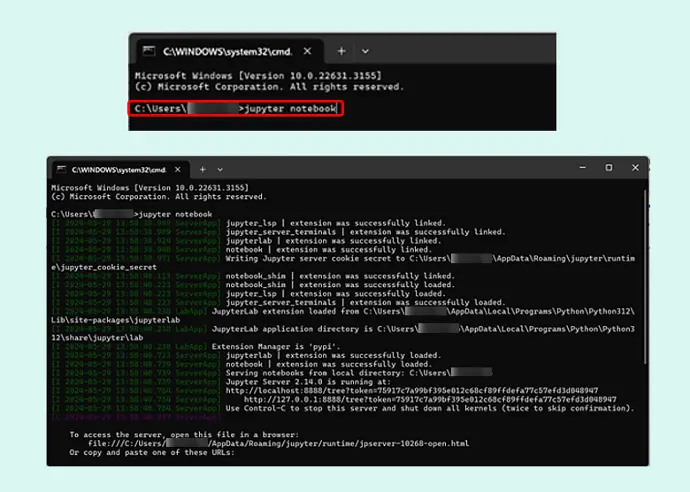
Task: Click 'Jupyter Server 2.14.0 is running at:' line
Action: coord(308,382)
